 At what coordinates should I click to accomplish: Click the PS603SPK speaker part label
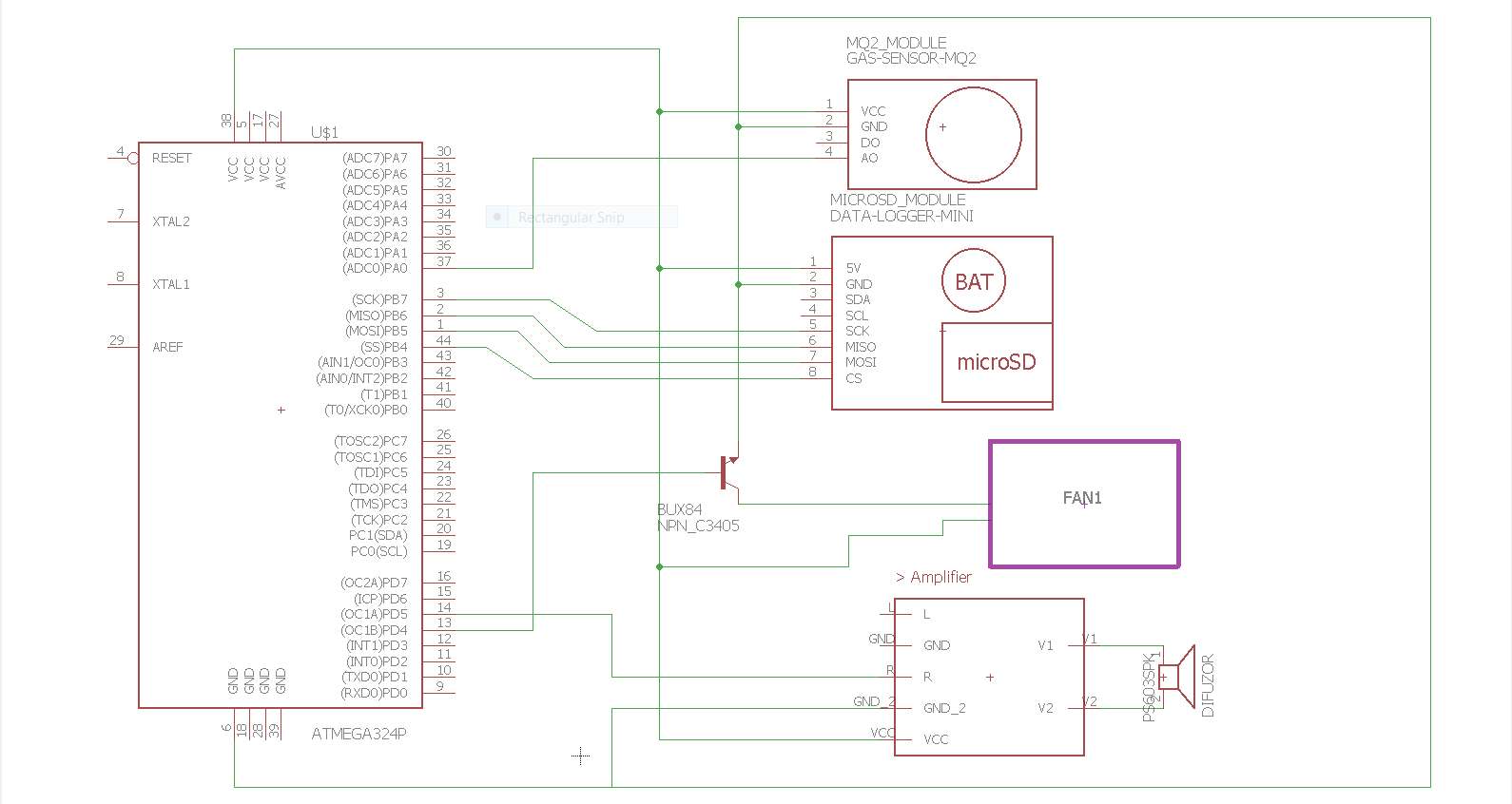[1149, 687]
